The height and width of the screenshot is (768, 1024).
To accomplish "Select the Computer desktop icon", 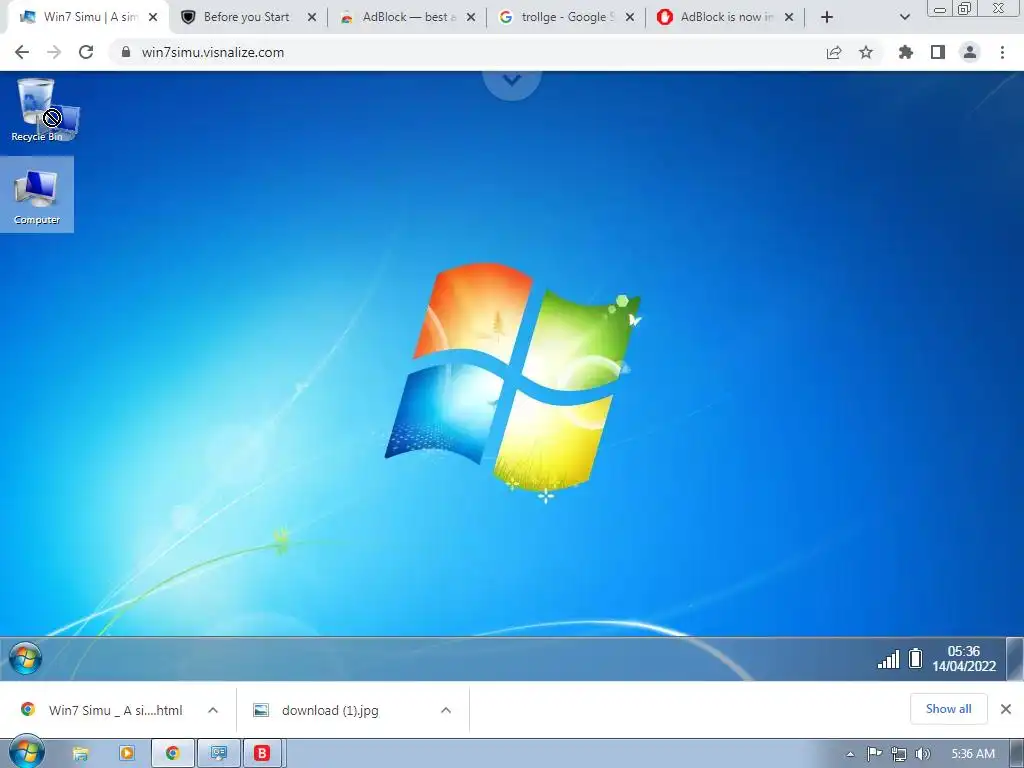I will [x=37, y=195].
